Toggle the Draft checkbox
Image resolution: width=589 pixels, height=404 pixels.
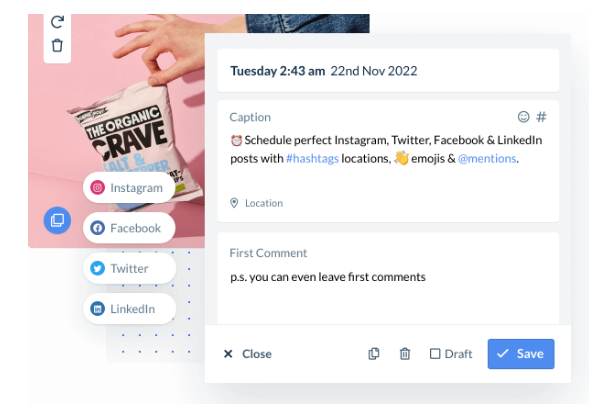(435, 354)
